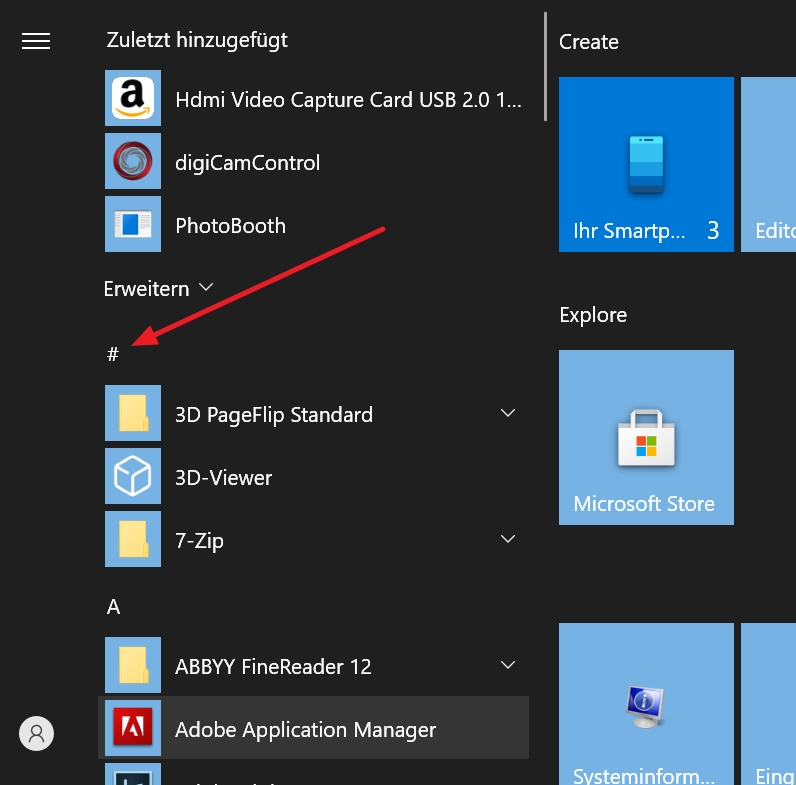Image resolution: width=796 pixels, height=785 pixels.
Task: Click the 7-Zip folder icon
Action: click(x=133, y=539)
